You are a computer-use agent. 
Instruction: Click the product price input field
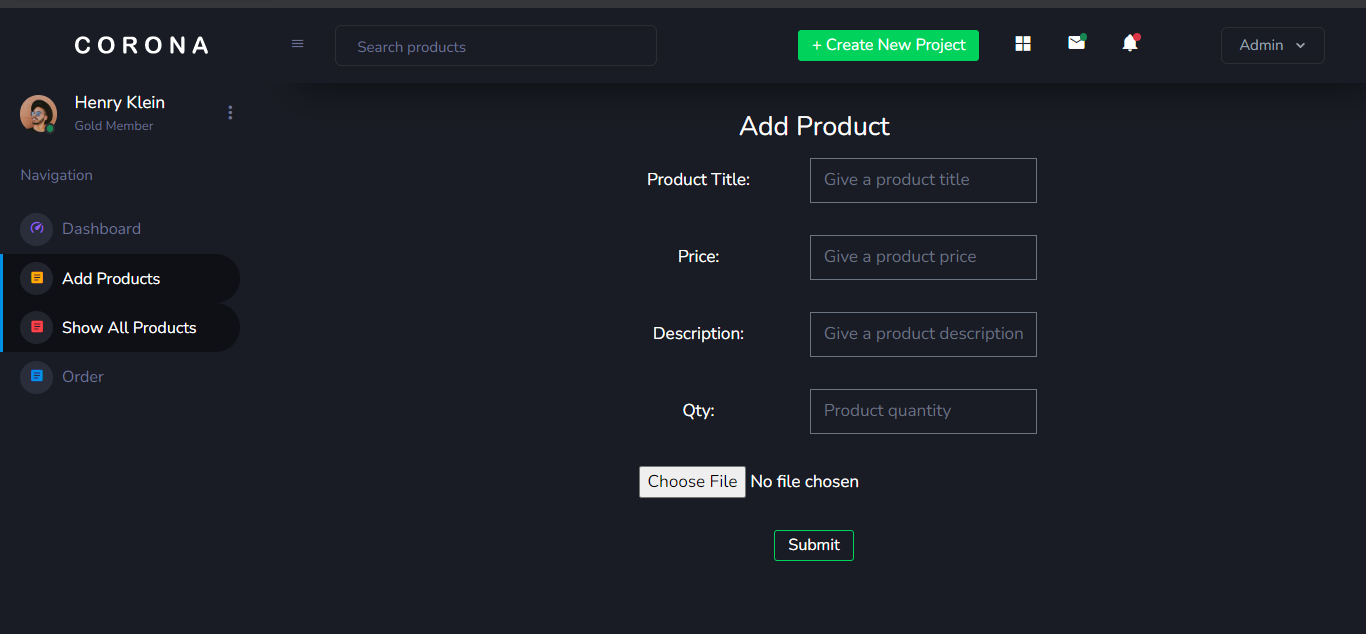coord(922,257)
